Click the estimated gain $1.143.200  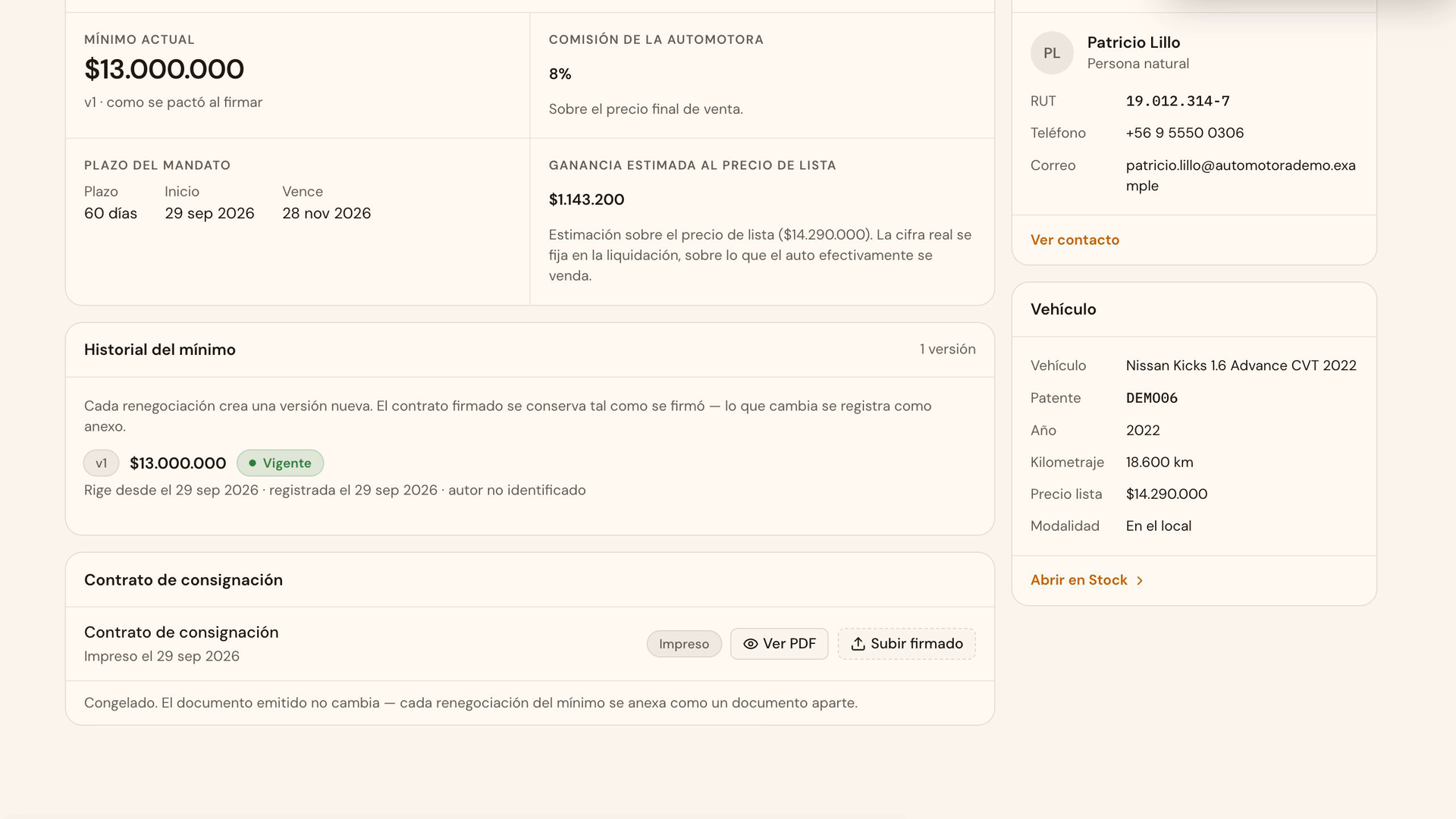pos(586,200)
